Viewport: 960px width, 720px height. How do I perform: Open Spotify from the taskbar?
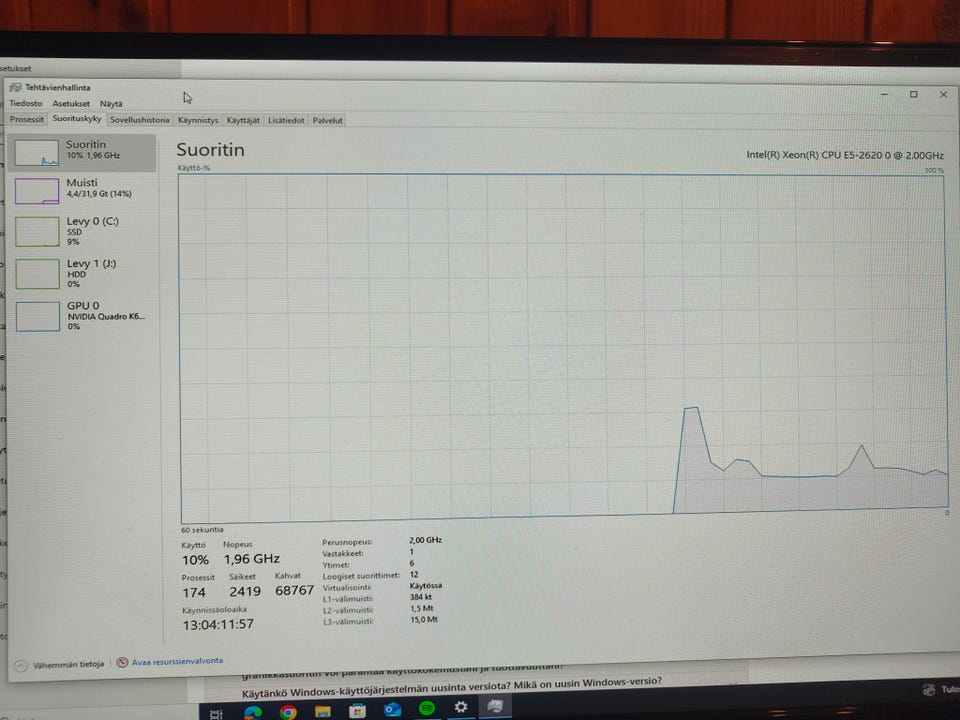click(427, 708)
